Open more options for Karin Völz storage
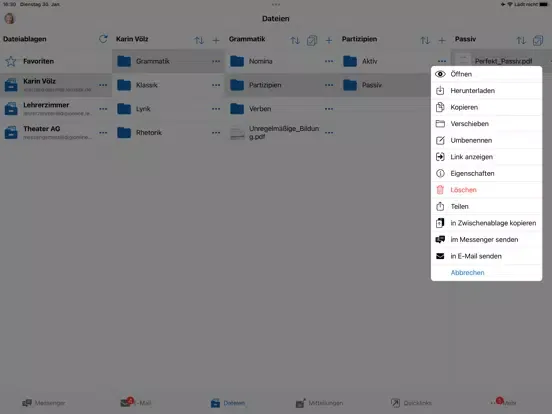Screen dimensions: 552x414 point(103,85)
